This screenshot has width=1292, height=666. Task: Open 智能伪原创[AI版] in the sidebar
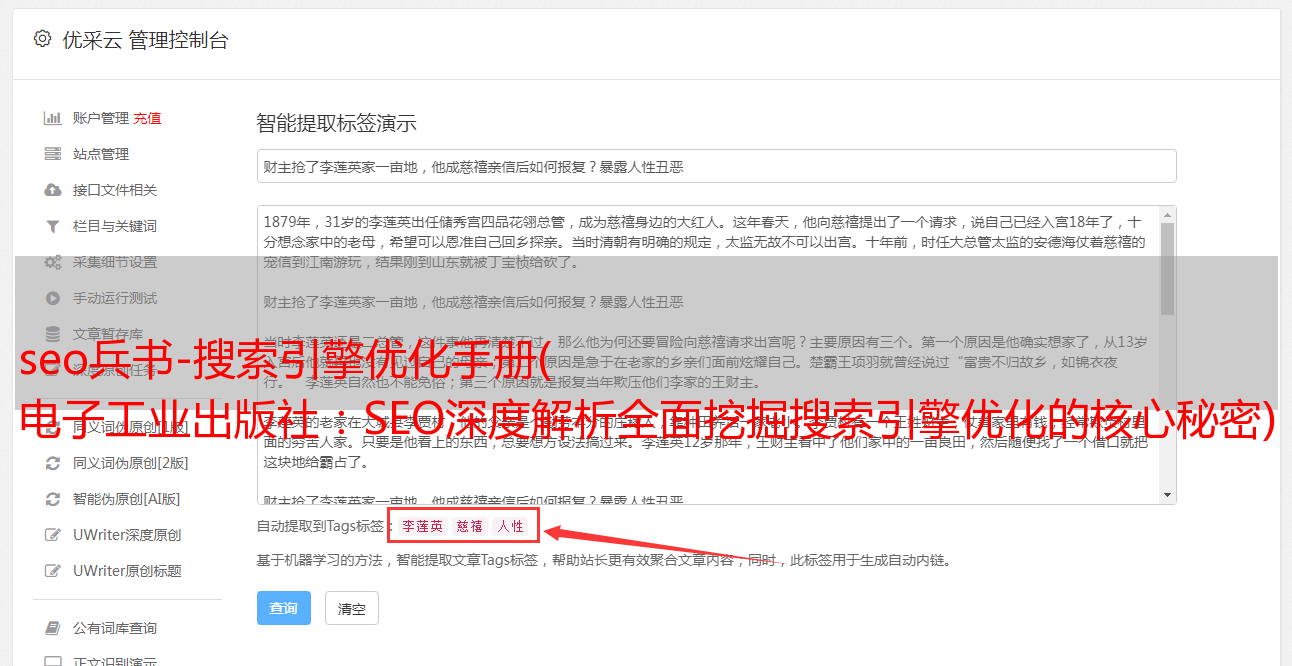[127, 499]
